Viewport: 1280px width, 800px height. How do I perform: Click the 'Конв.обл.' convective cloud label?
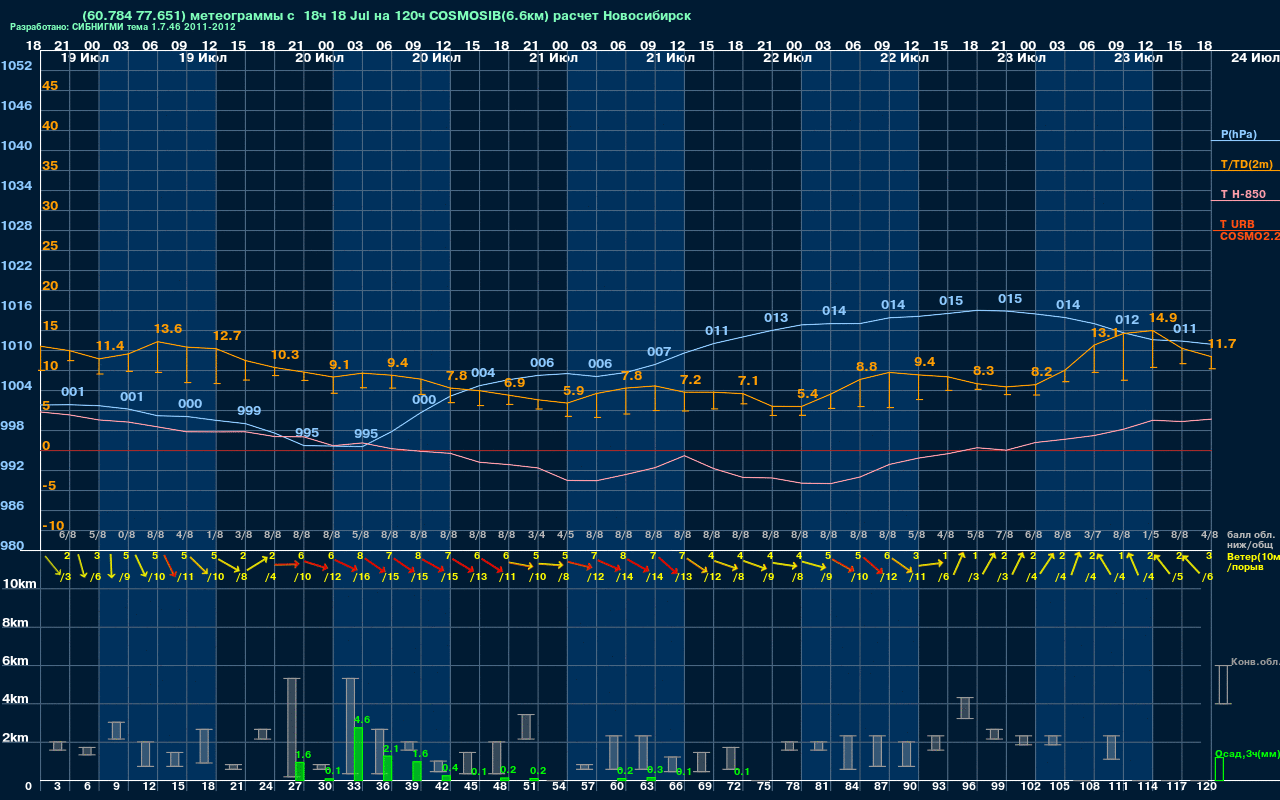point(1255,662)
